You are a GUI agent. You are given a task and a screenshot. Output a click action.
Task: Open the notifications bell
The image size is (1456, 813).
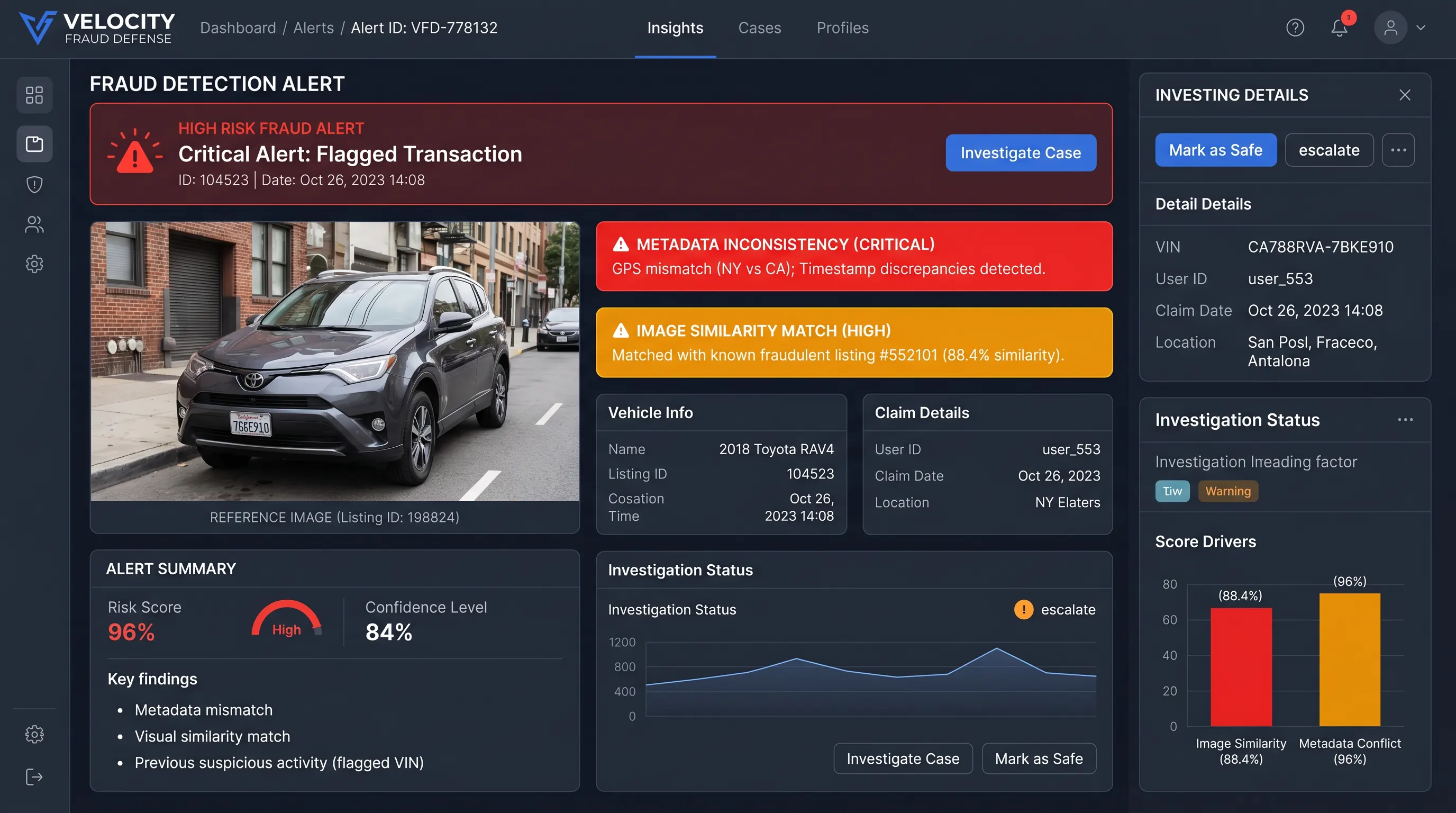[1339, 28]
